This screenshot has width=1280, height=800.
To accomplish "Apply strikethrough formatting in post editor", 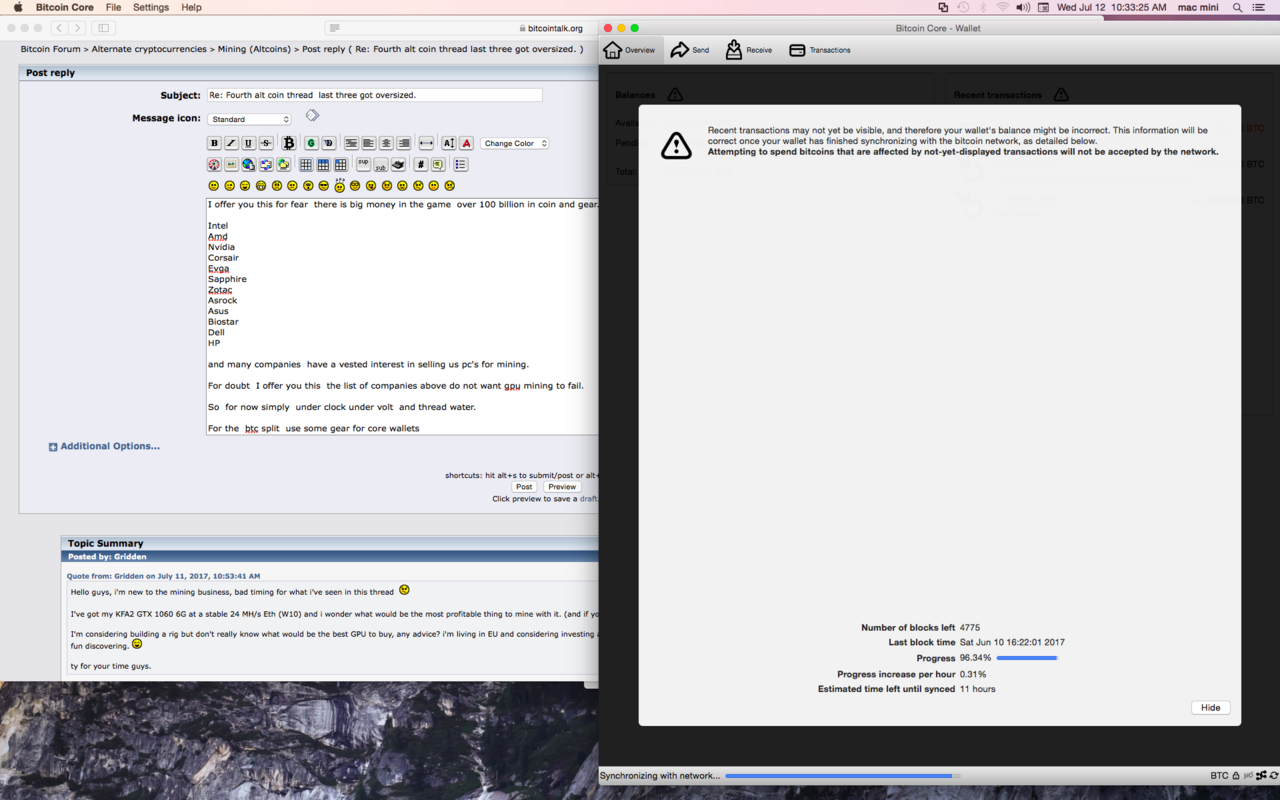I will 266,143.
